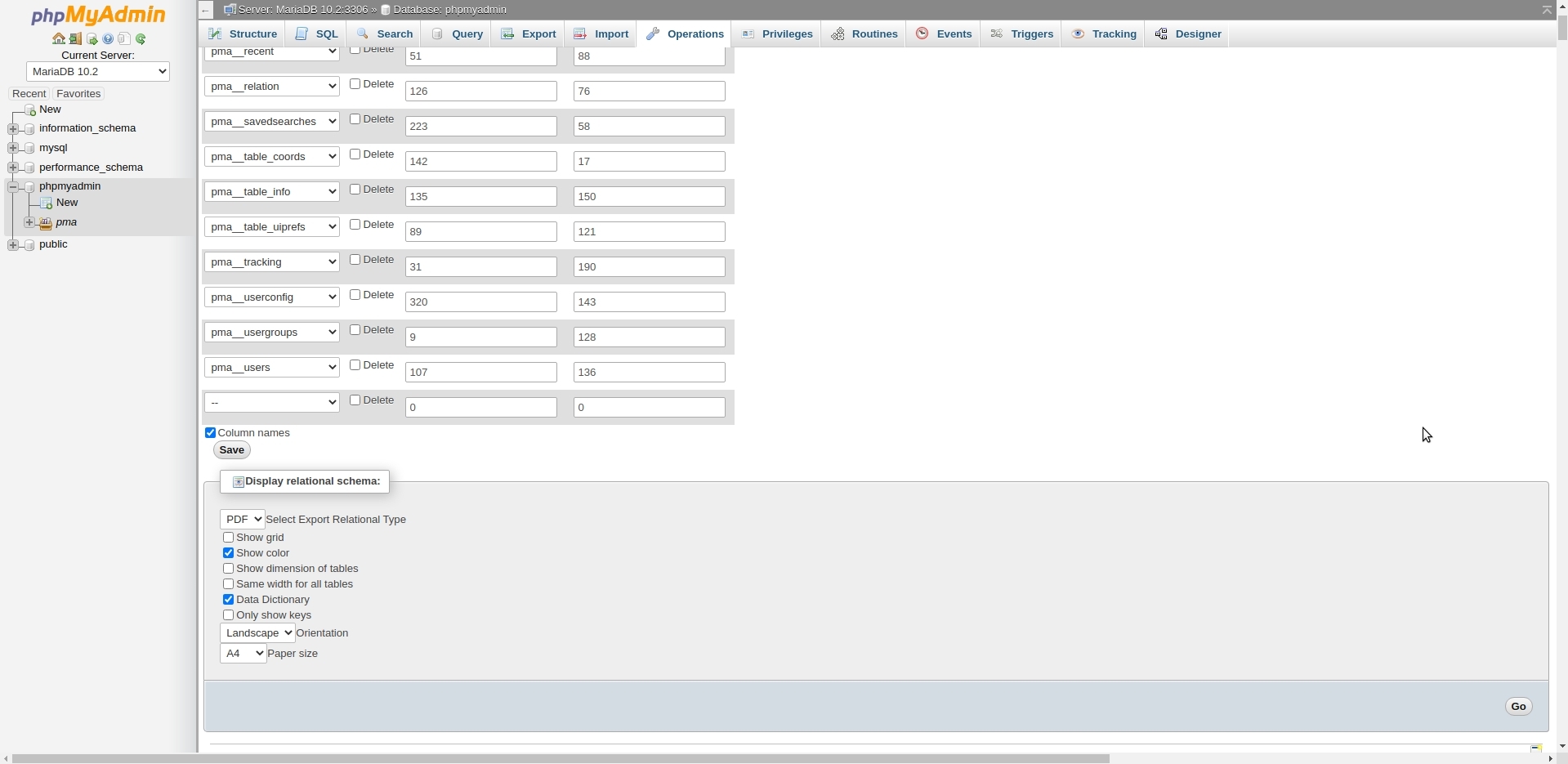1568x764 pixels.
Task: Click the phpMyAdmin home icon
Action: [x=58, y=38]
